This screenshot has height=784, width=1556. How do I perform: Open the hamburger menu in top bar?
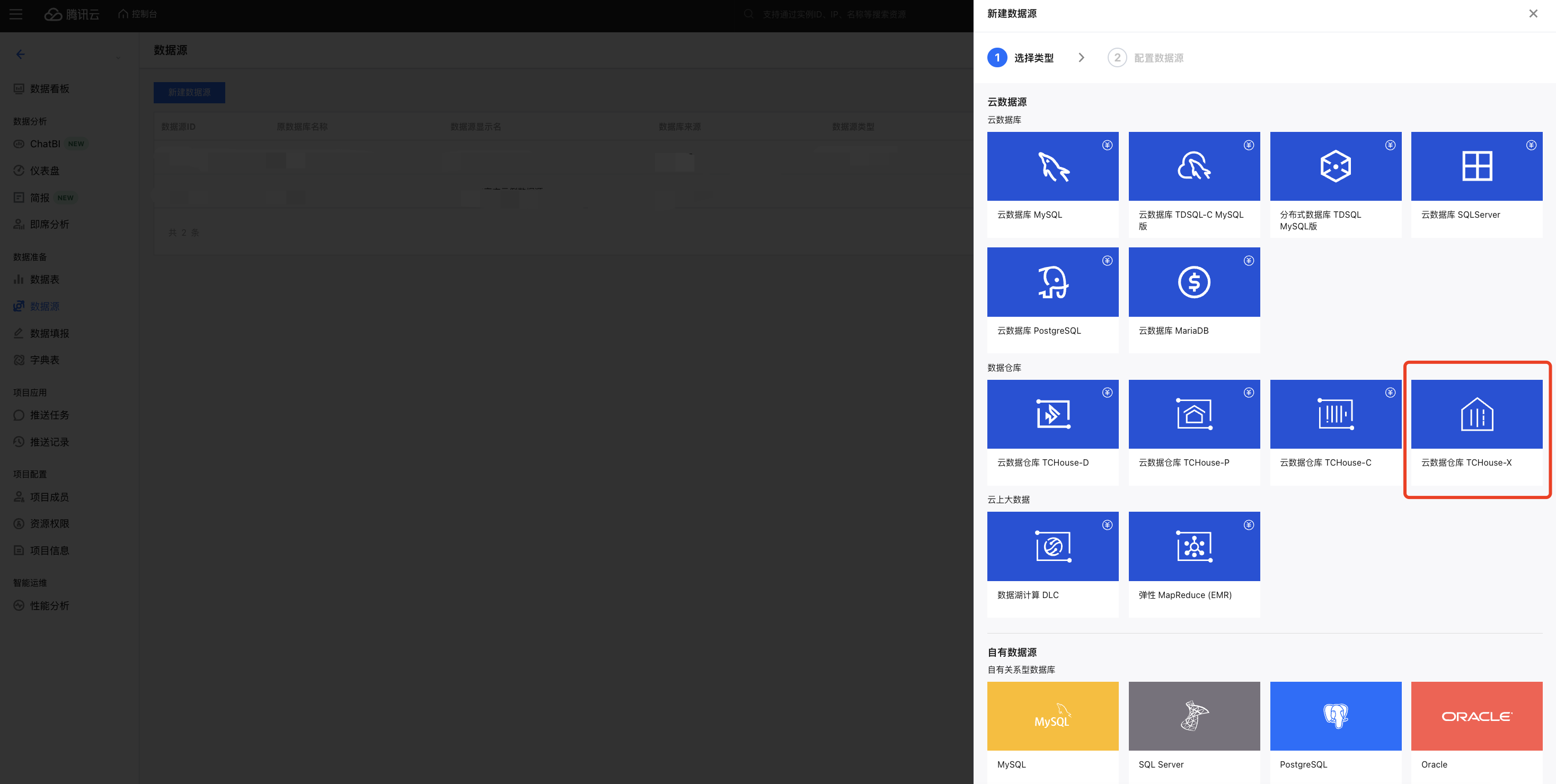coord(16,14)
